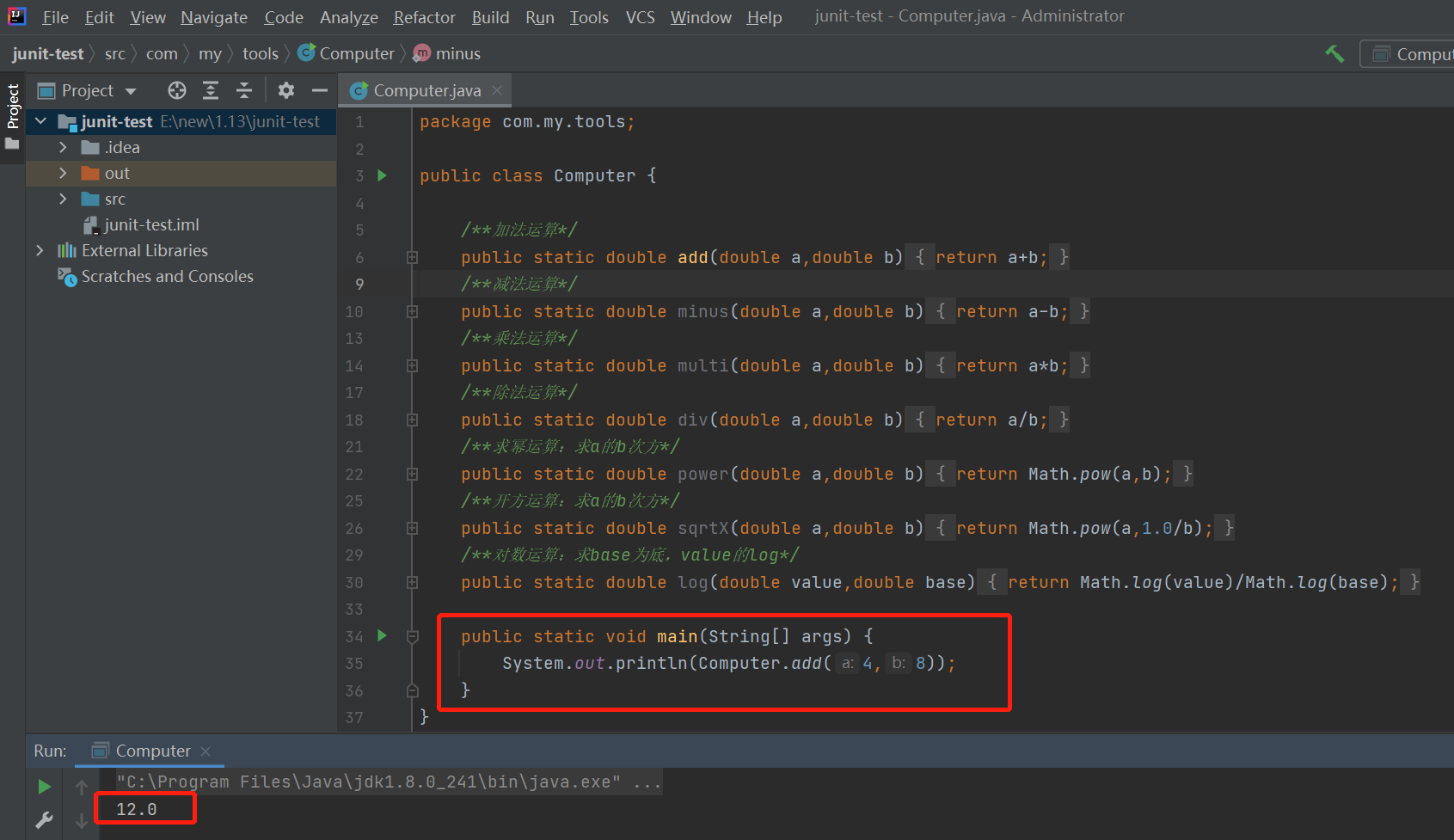Viewport: 1454px width, 840px height.
Task: Collapse the junit-test root node
Action: 40,122
